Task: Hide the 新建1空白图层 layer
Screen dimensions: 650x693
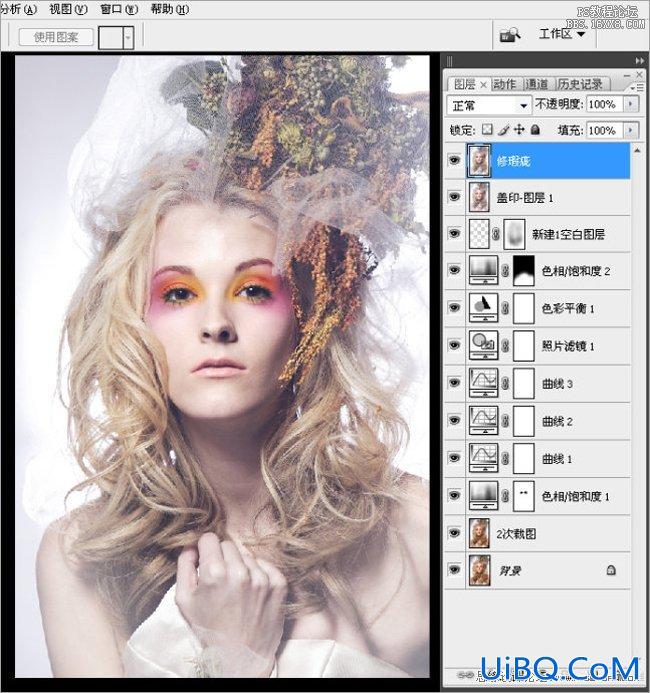Action: 454,233
